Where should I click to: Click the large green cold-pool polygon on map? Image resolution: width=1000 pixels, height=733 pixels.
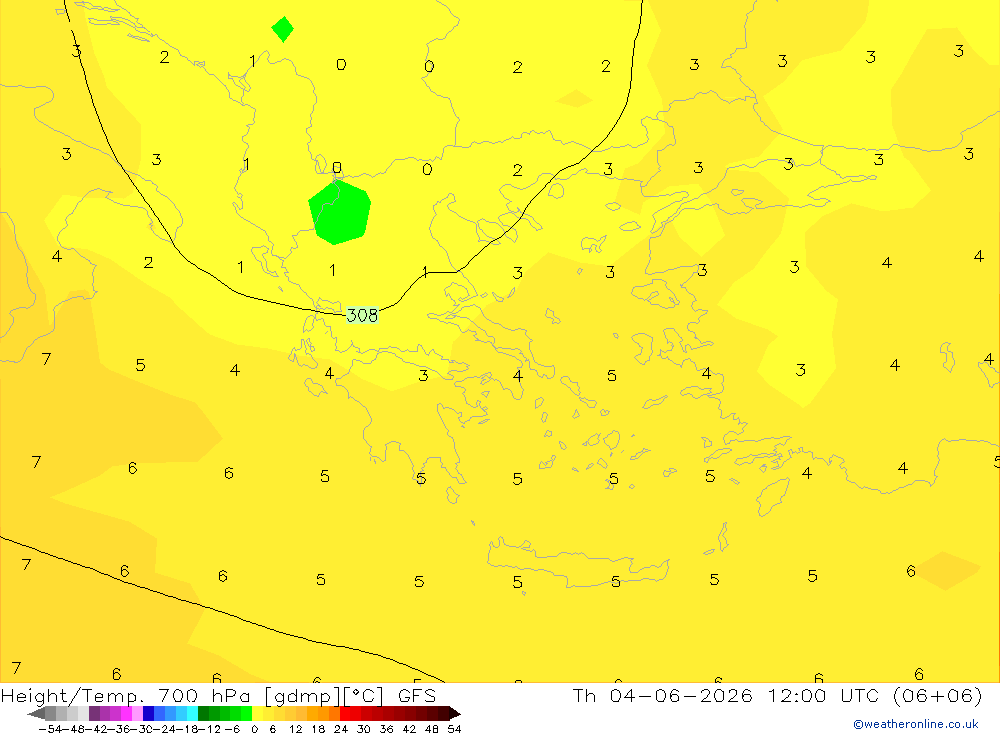coord(339,212)
